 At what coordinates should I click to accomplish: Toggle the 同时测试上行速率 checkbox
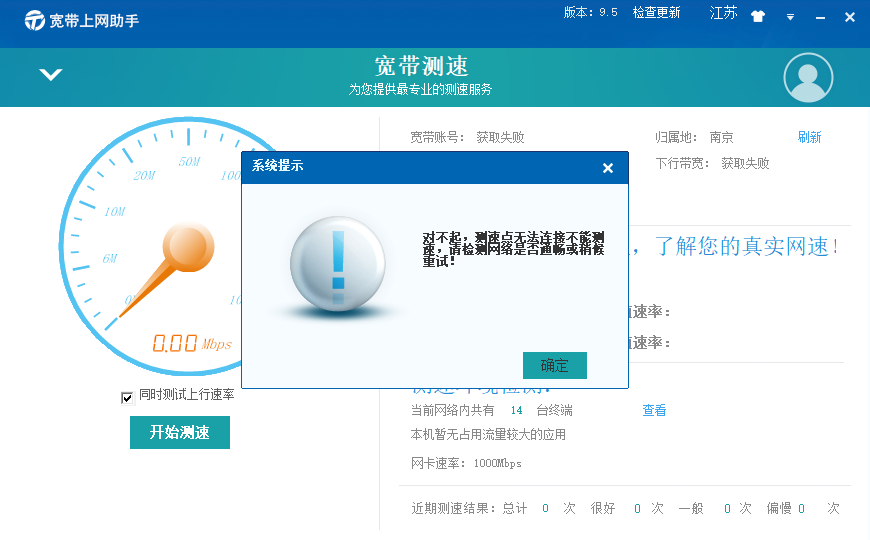127,397
